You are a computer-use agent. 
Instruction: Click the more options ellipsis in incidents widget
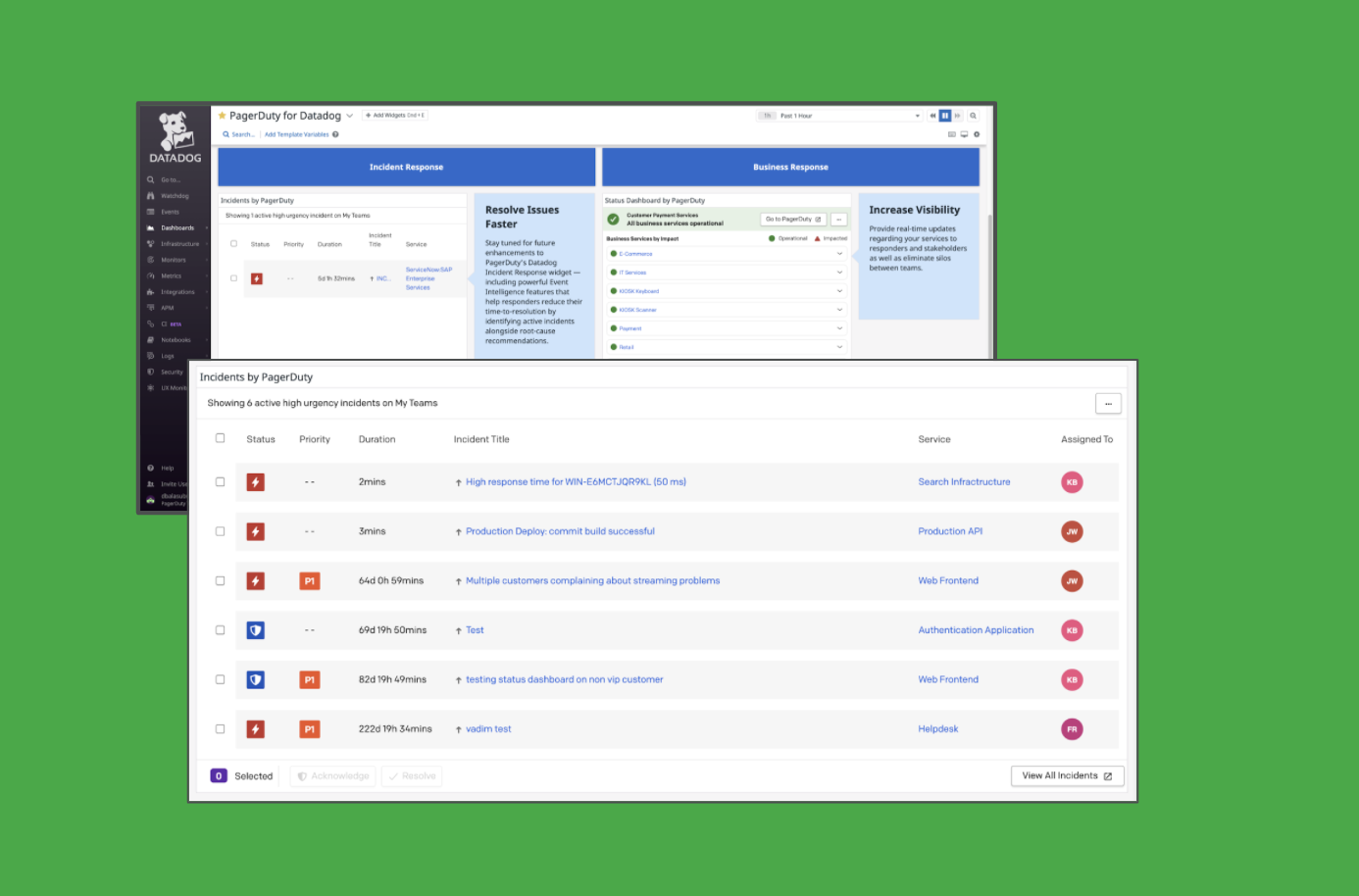[x=1108, y=404]
